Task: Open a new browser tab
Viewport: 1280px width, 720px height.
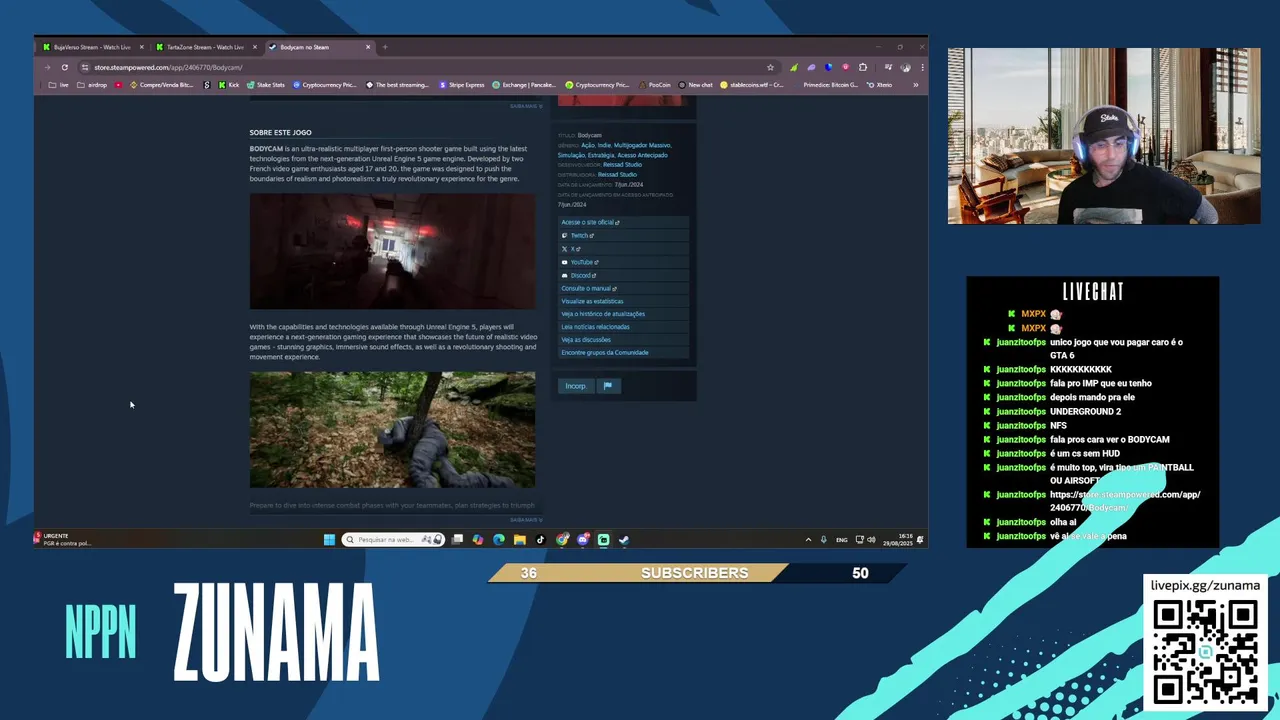Action: point(385,47)
